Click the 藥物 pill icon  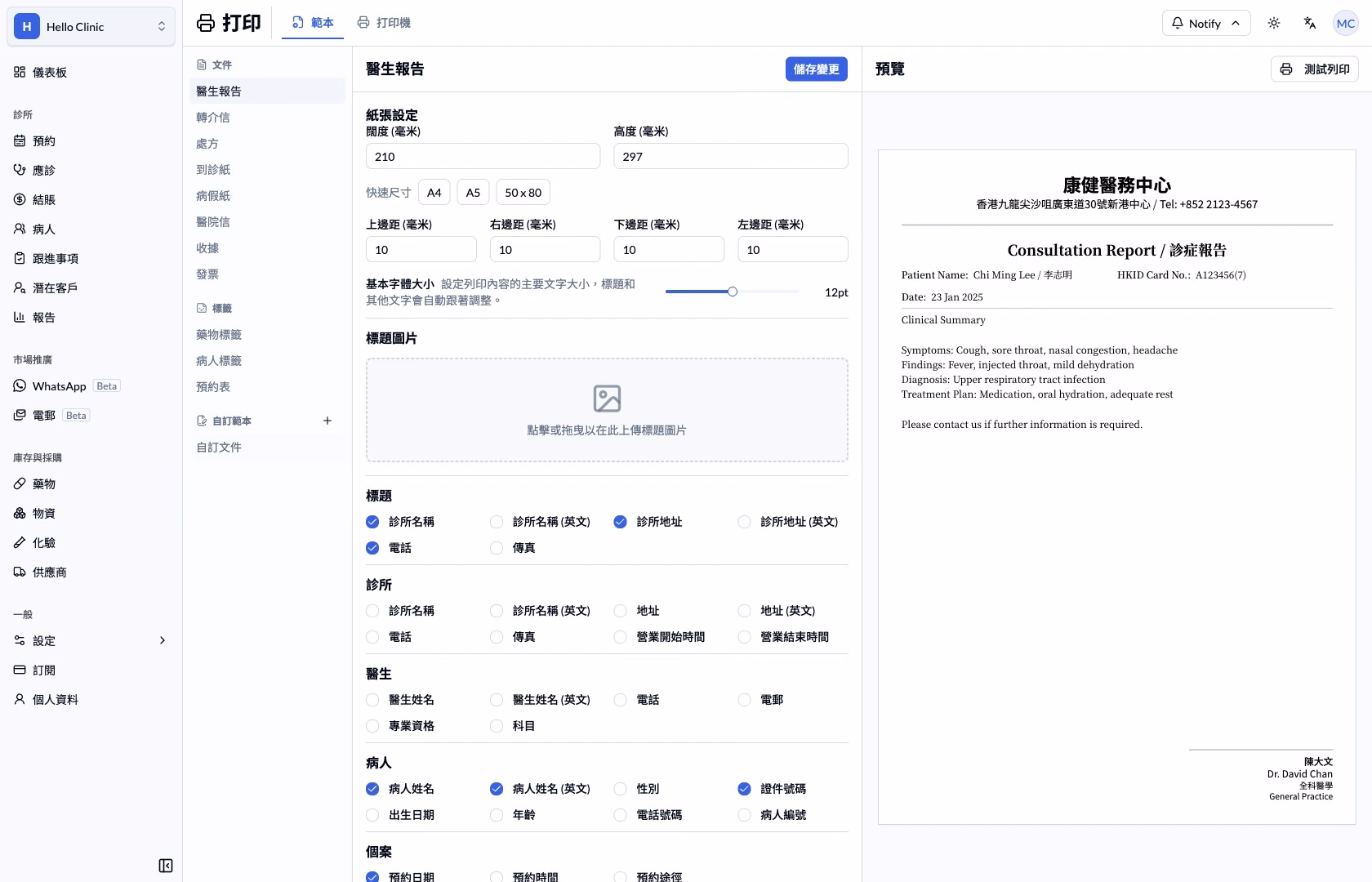tap(20, 483)
